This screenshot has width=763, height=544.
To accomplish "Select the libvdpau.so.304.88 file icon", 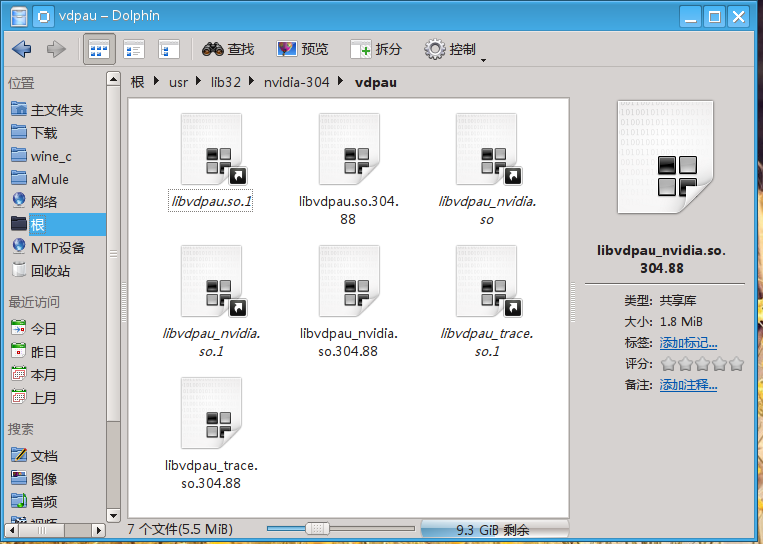I will (349, 149).
